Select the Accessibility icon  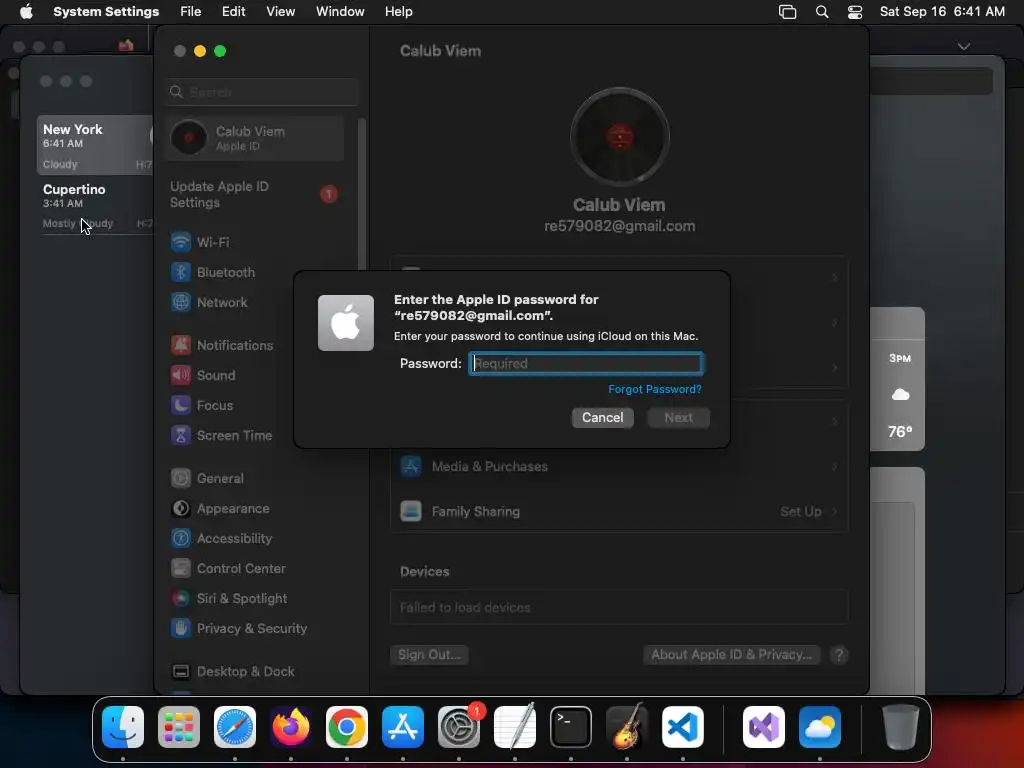181,538
